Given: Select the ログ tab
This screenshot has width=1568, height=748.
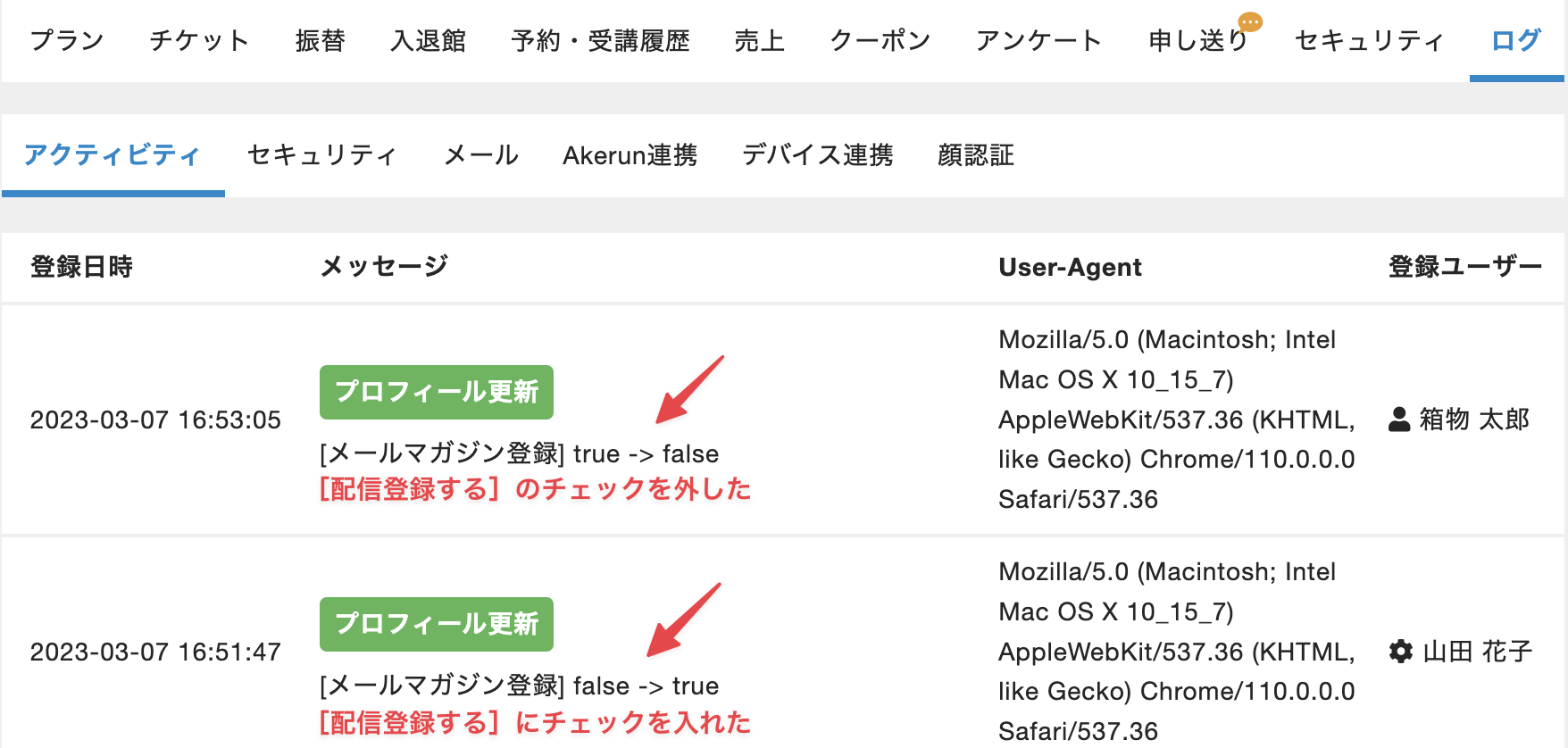Looking at the screenshot, I should coord(1515,41).
